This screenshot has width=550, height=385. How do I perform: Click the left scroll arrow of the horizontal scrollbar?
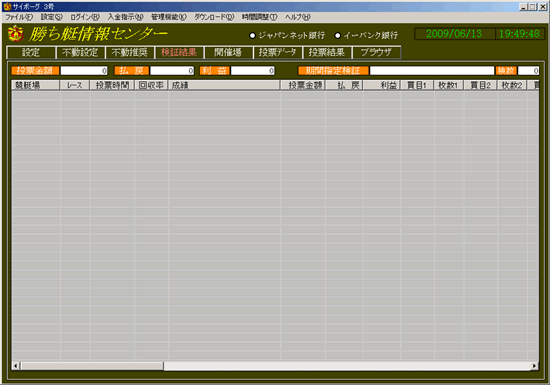coord(16,366)
